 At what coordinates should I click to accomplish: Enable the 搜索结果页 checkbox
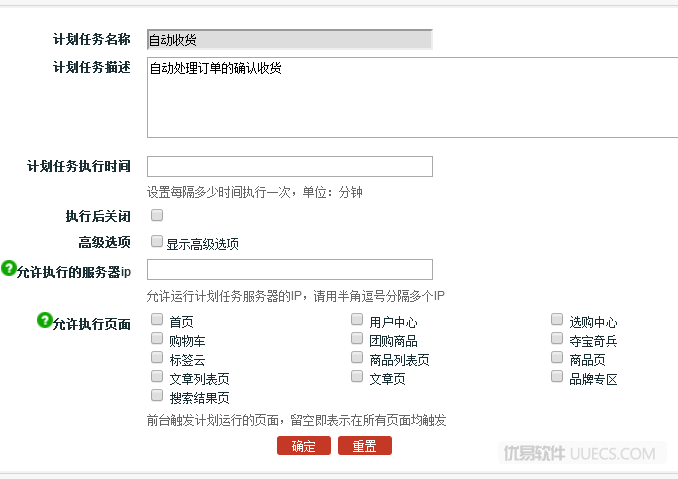point(157,395)
